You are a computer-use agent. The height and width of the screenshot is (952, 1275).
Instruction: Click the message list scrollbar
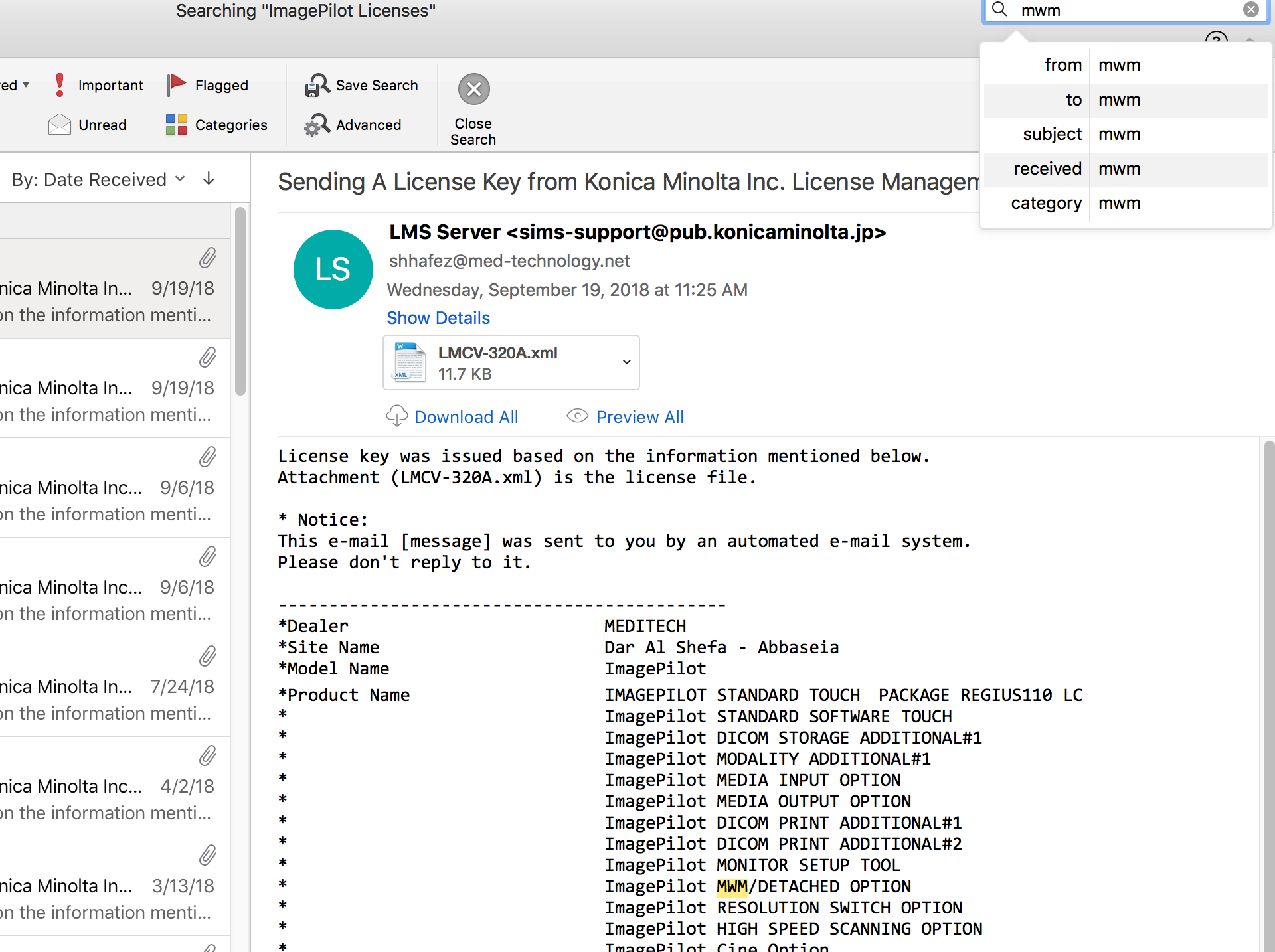pos(240,302)
